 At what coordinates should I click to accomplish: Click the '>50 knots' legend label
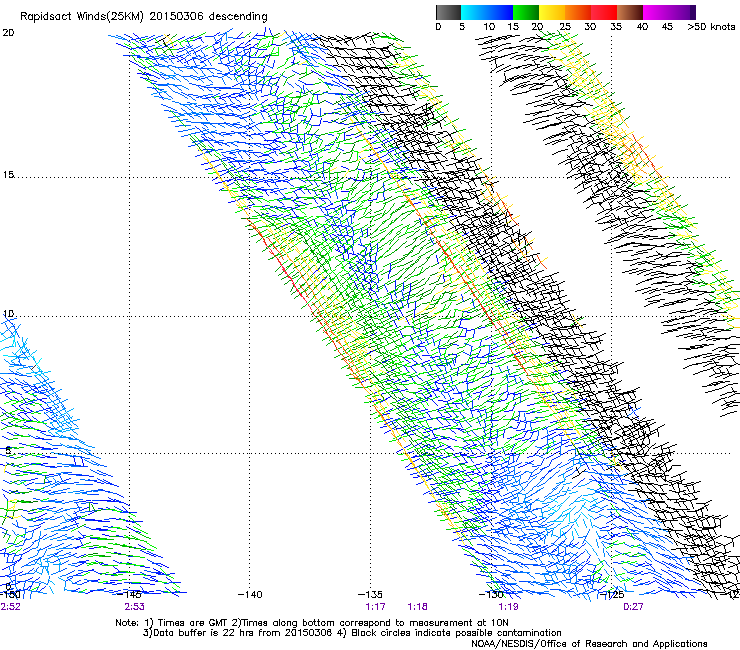pos(711,26)
